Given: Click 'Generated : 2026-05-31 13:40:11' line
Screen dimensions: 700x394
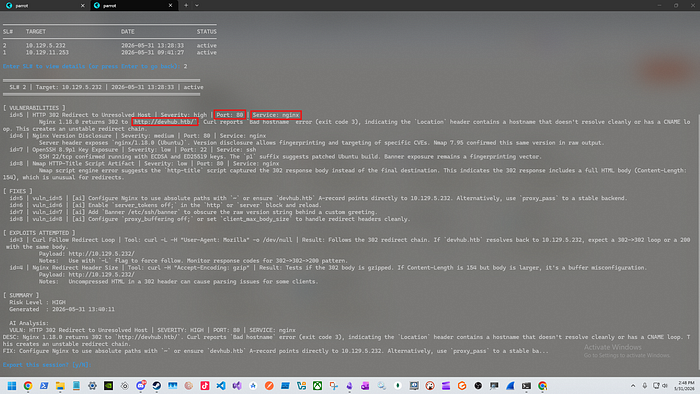Looking at the screenshot, I should click(62, 309).
